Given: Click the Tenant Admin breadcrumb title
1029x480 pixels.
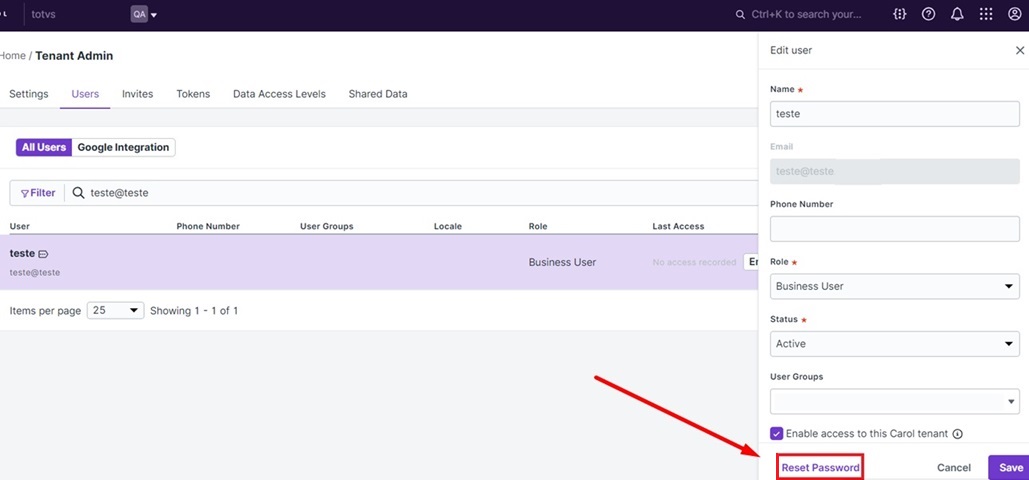Looking at the screenshot, I should click(74, 56).
